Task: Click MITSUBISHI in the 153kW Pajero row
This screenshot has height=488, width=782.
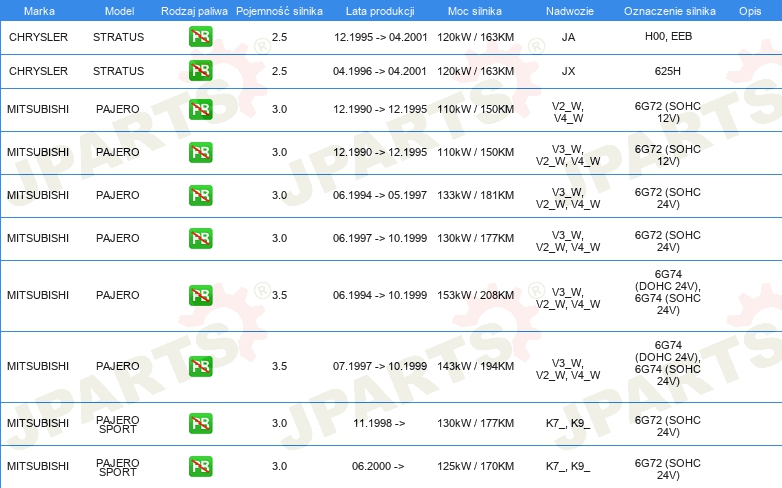Action: point(38,295)
